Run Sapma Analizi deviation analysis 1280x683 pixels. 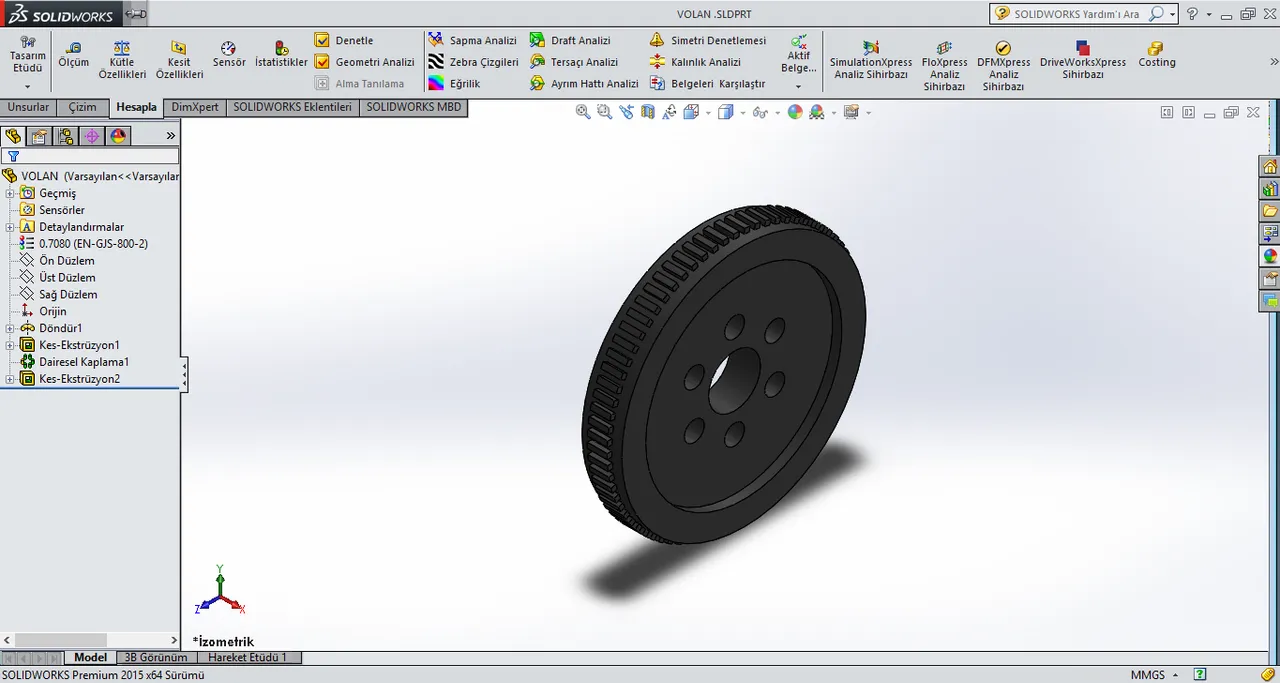tap(472, 40)
